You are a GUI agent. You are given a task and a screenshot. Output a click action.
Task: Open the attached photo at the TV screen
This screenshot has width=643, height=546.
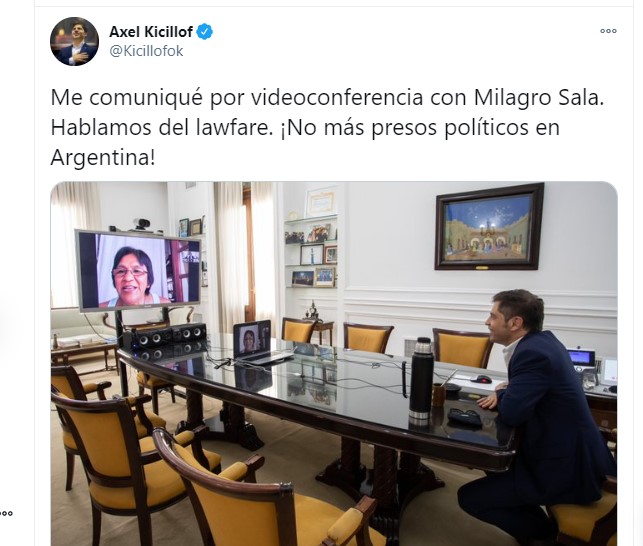tap(138, 271)
